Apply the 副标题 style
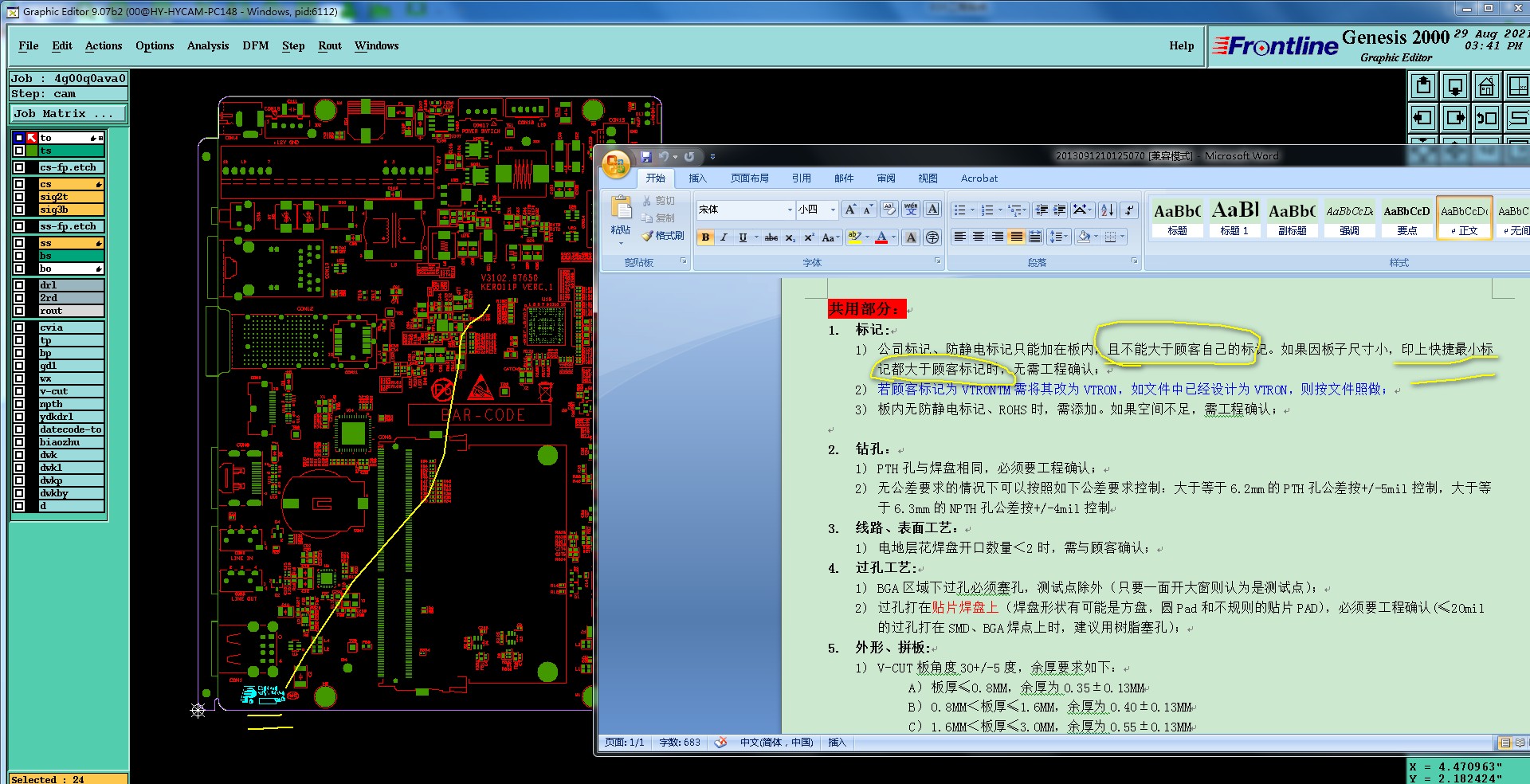Viewport: 1530px width, 784px height. point(1292,218)
